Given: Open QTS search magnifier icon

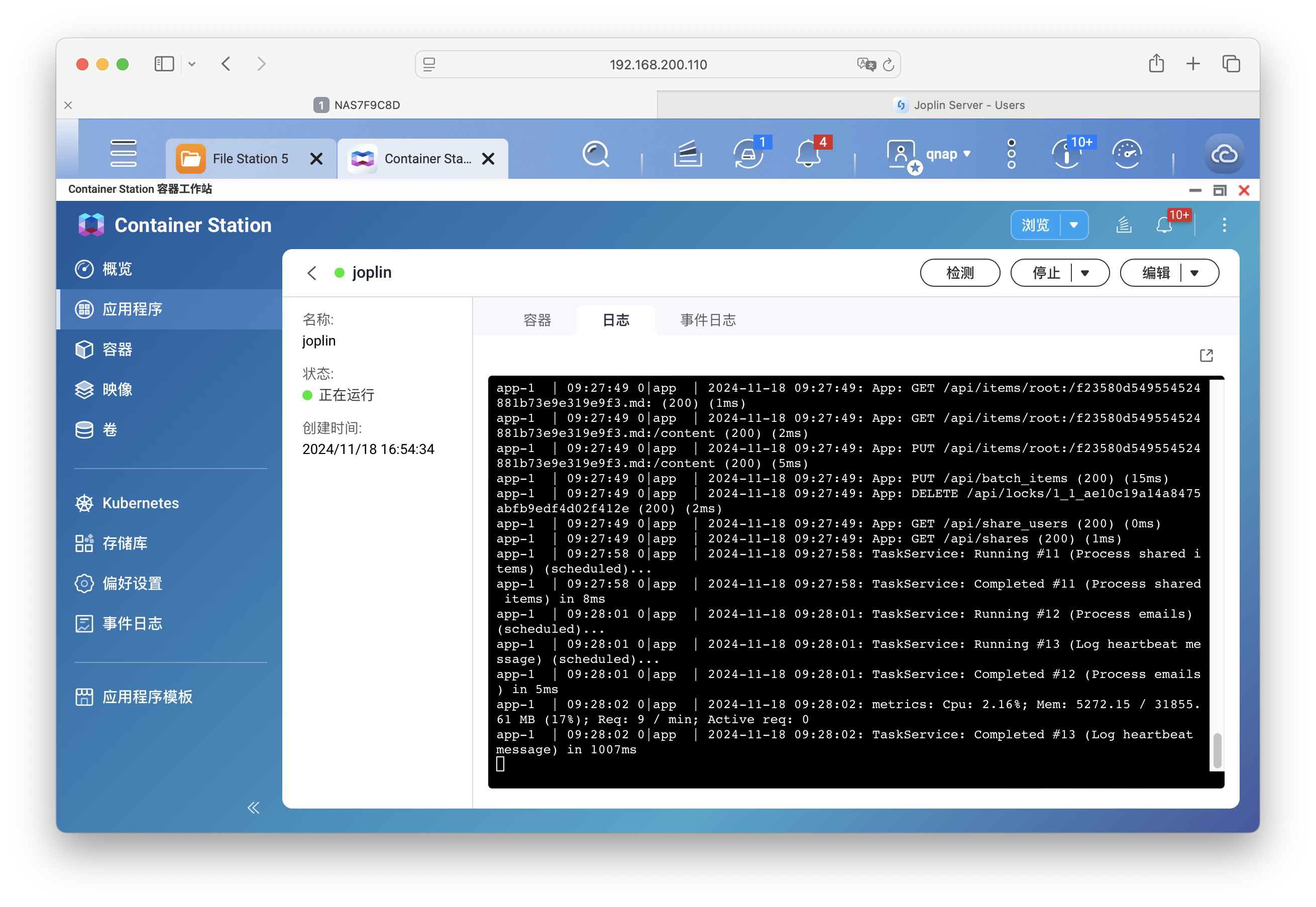Looking at the screenshot, I should pos(596,154).
